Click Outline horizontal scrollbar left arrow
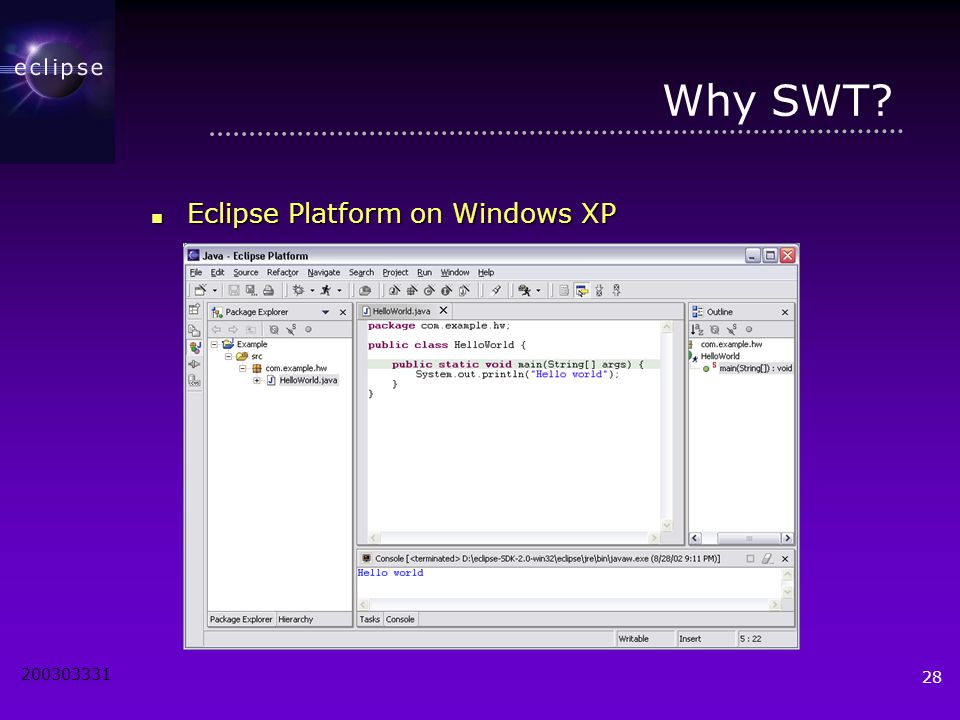 pyautogui.click(x=695, y=538)
